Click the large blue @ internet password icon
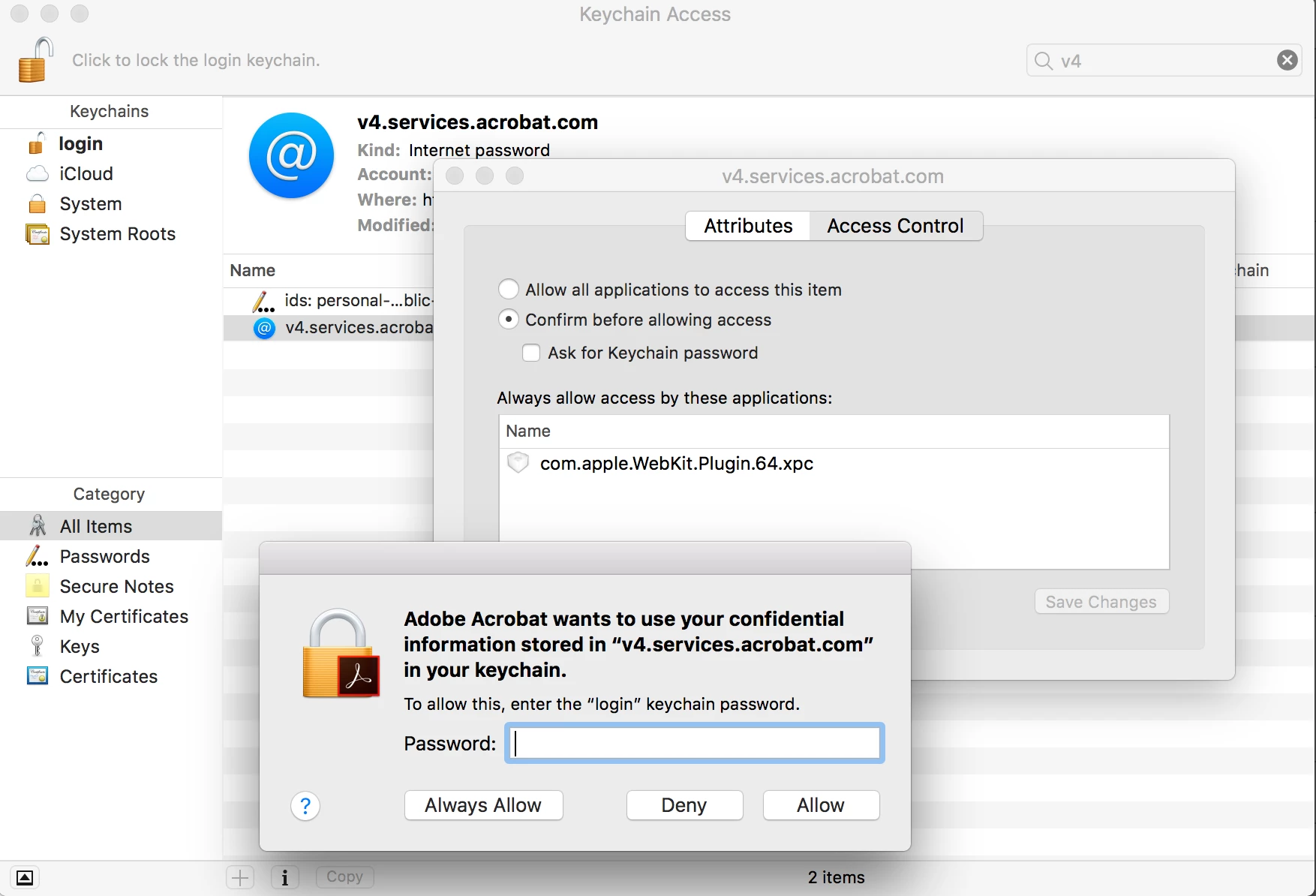Image resolution: width=1316 pixels, height=896 pixels. click(x=291, y=155)
